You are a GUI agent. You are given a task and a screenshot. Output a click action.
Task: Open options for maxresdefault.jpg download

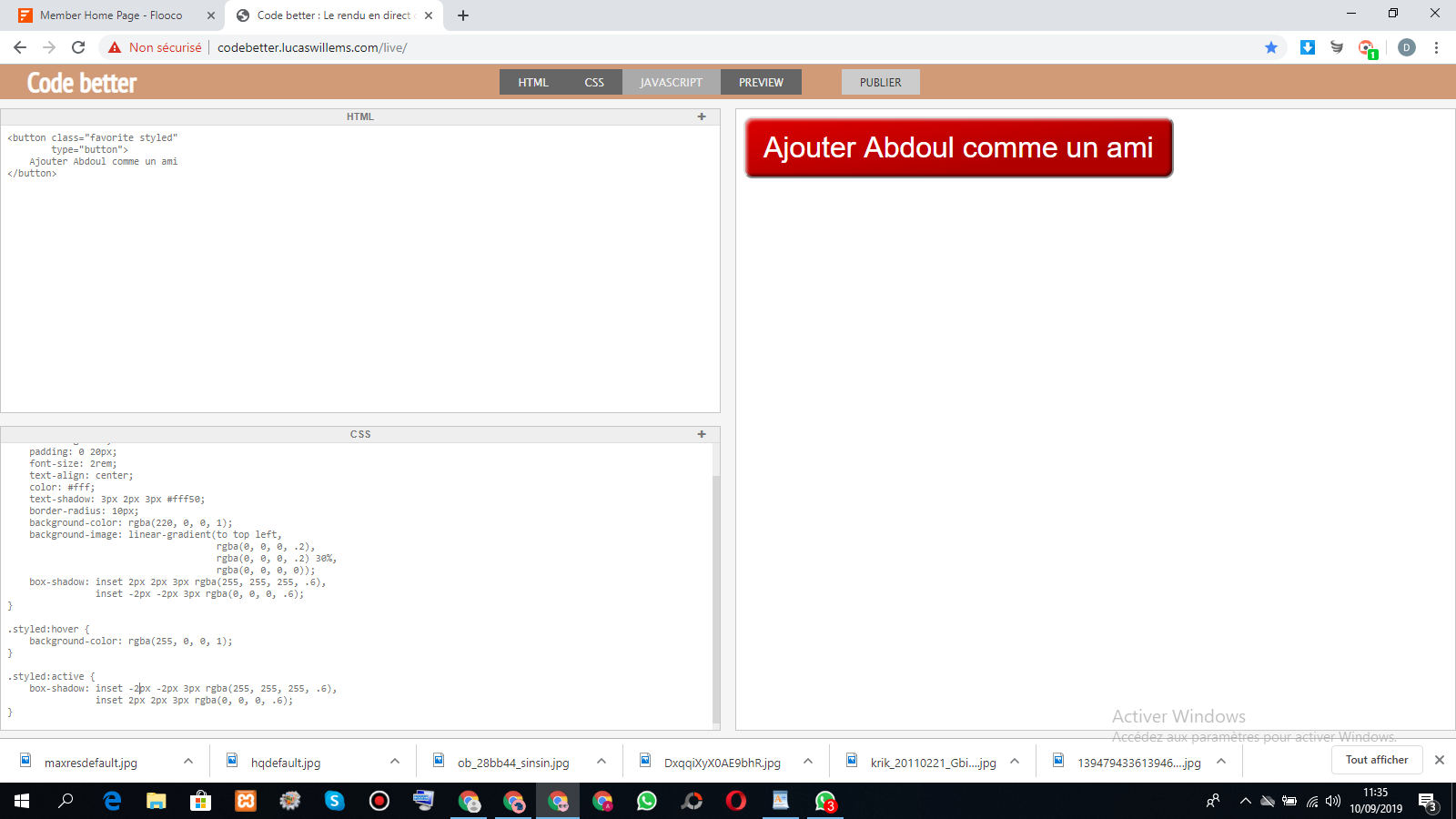coord(188,762)
